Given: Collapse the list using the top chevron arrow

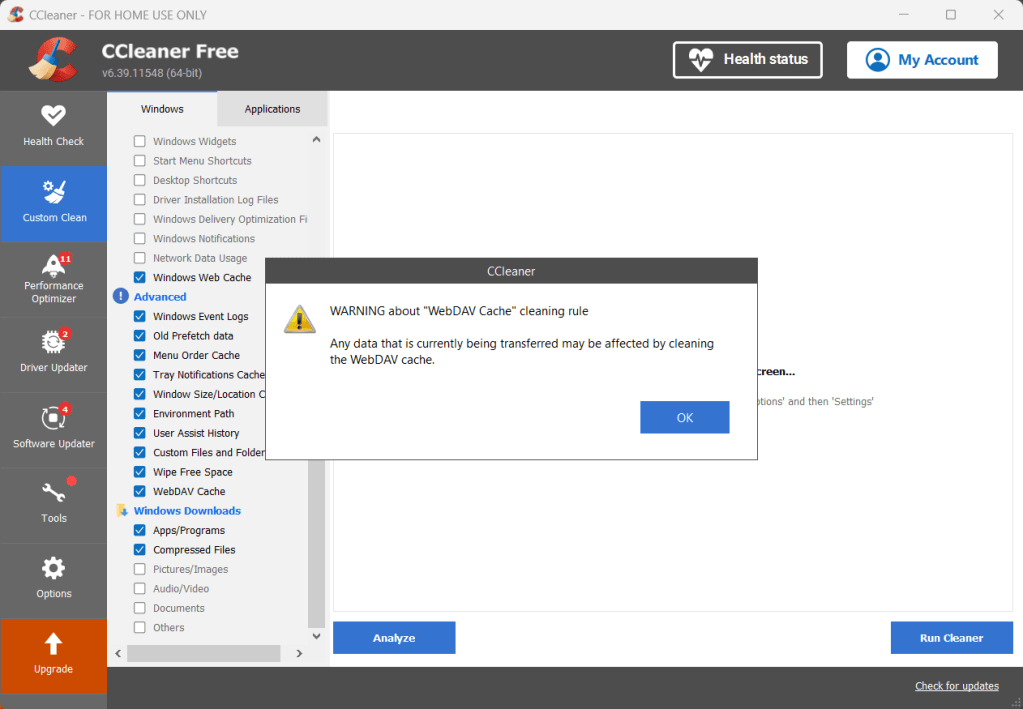Looking at the screenshot, I should click(x=316, y=139).
